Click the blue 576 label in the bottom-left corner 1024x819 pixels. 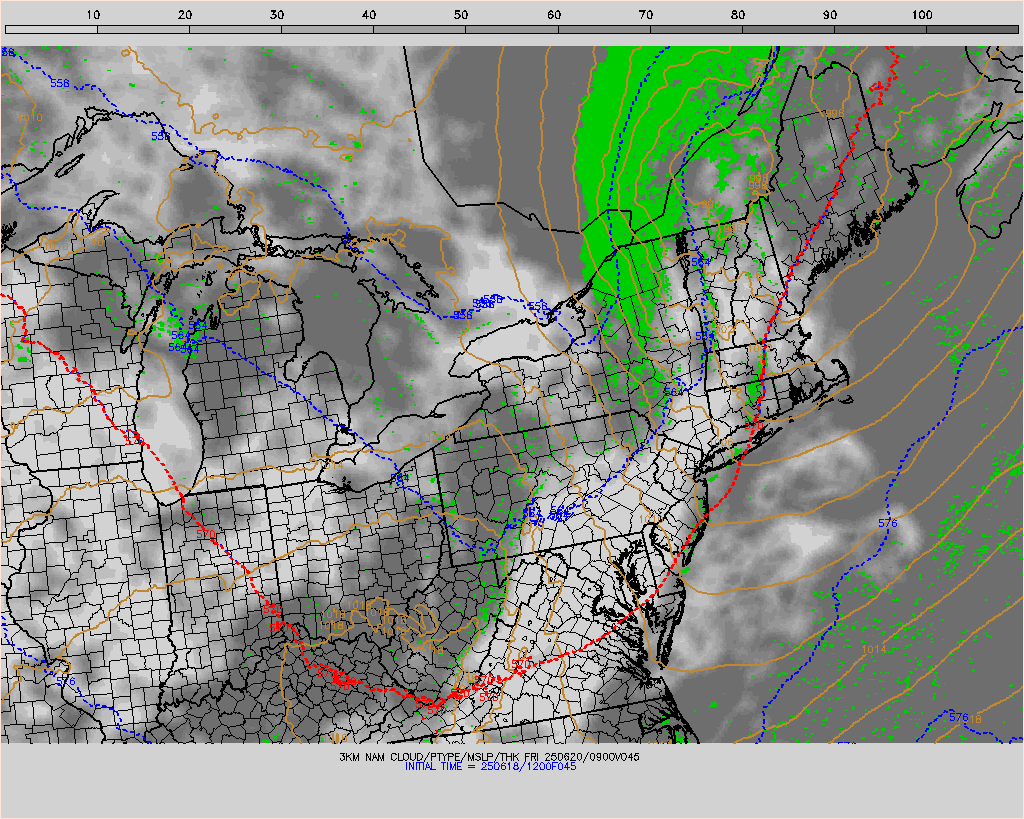point(66,681)
